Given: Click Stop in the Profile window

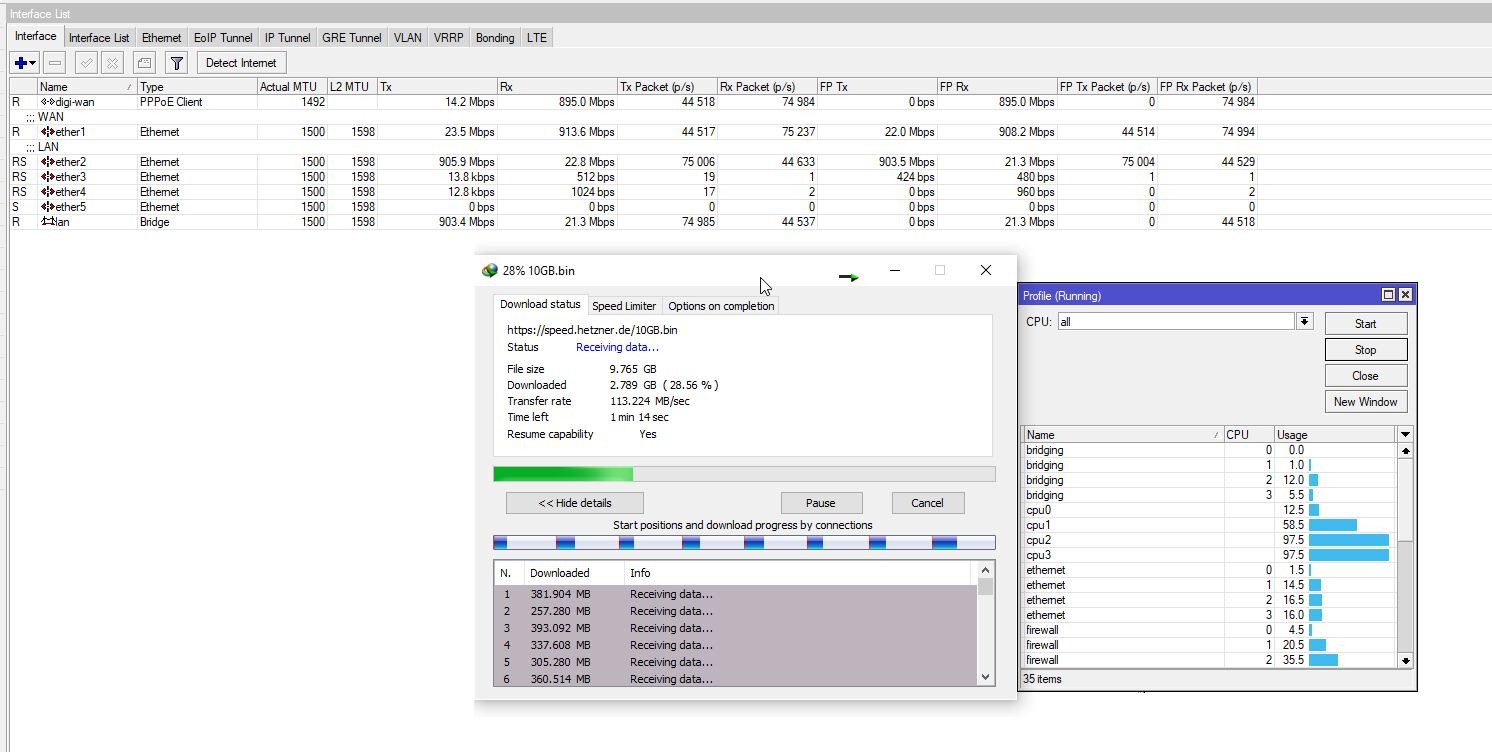Looking at the screenshot, I should [x=1366, y=350].
